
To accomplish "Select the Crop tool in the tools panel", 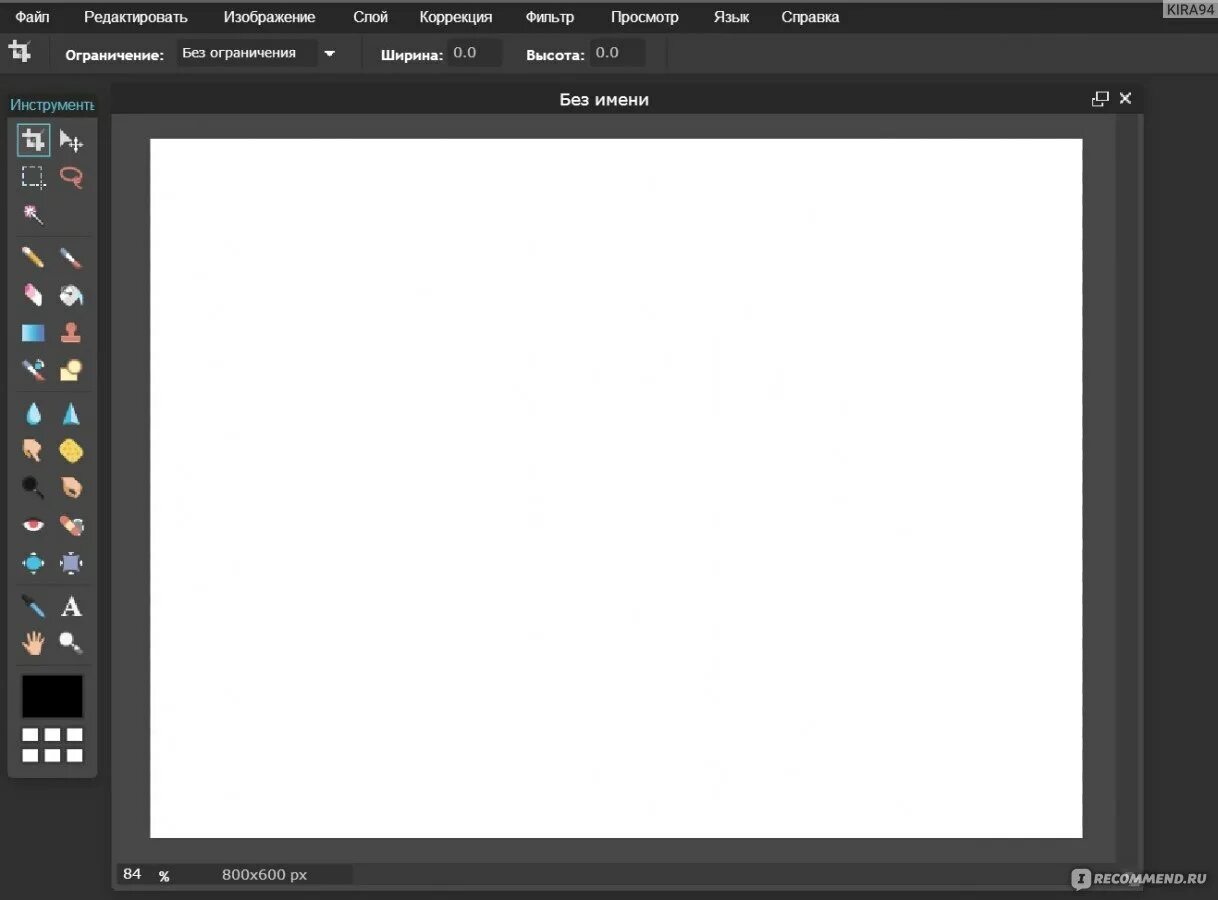I will pos(33,140).
